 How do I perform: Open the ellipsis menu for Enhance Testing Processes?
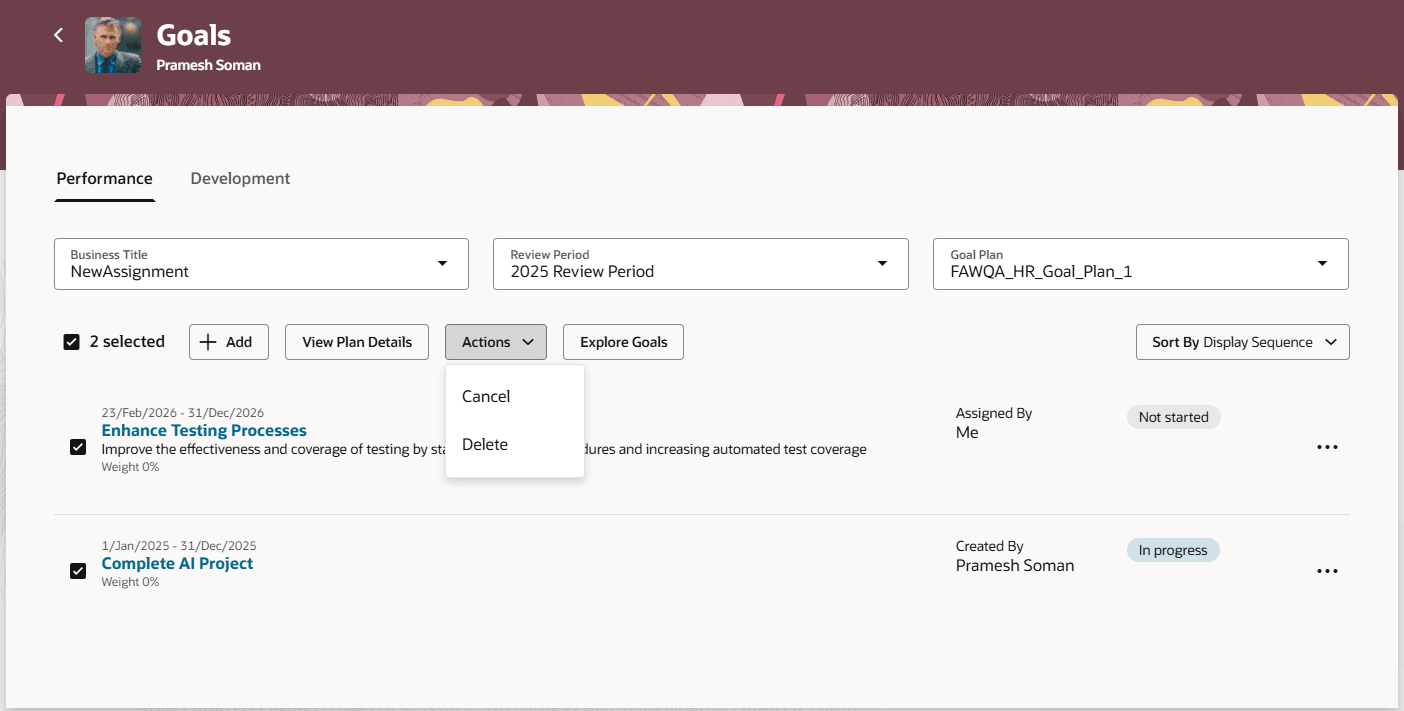(x=1327, y=447)
